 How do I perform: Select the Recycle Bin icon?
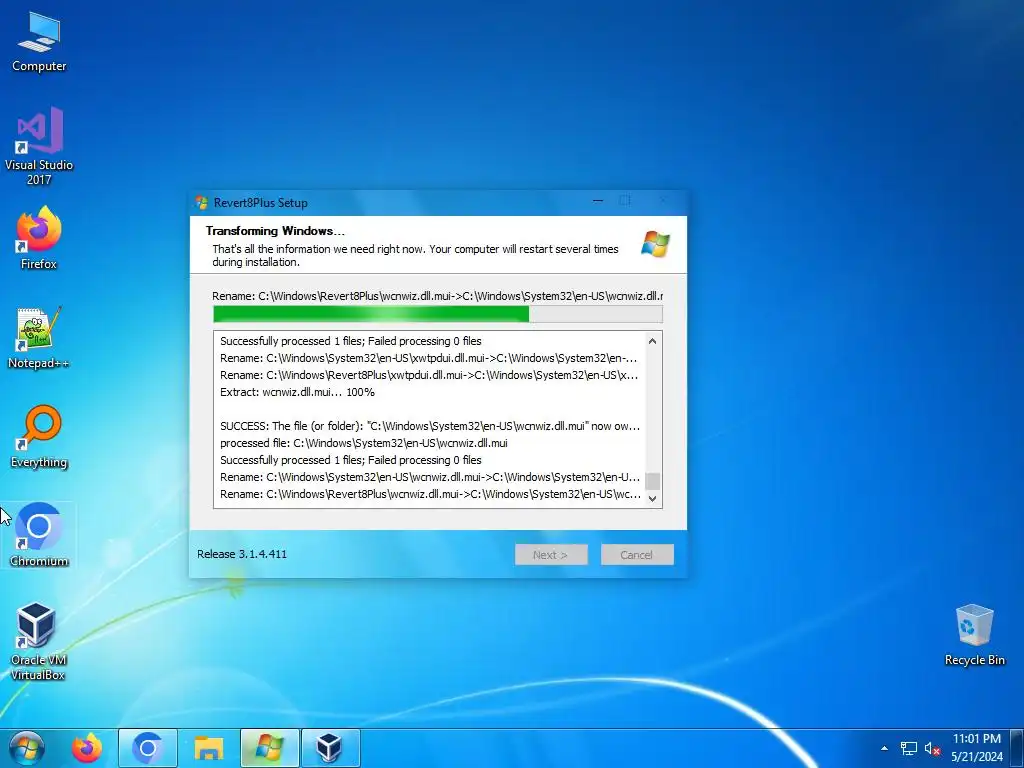974,634
